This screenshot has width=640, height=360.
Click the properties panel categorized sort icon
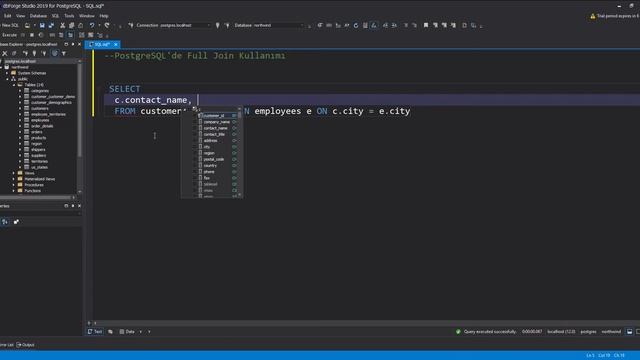click(x=5, y=222)
